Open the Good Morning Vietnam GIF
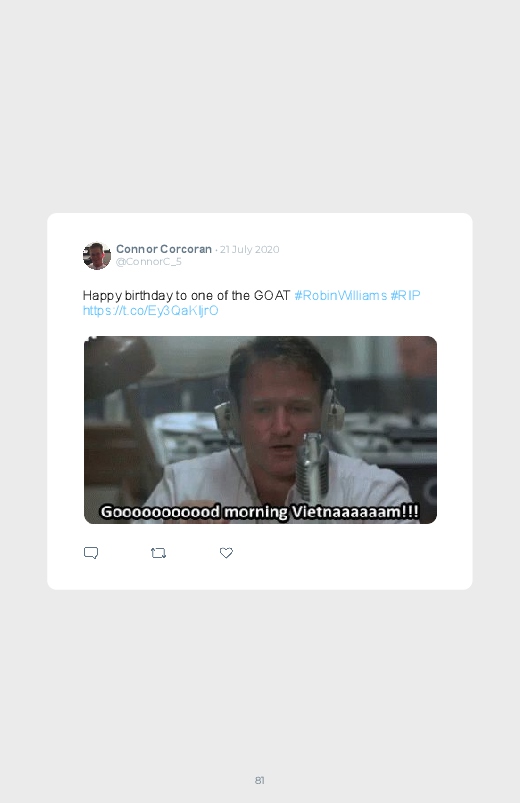The height and width of the screenshot is (803, 520). click(260, 430)
